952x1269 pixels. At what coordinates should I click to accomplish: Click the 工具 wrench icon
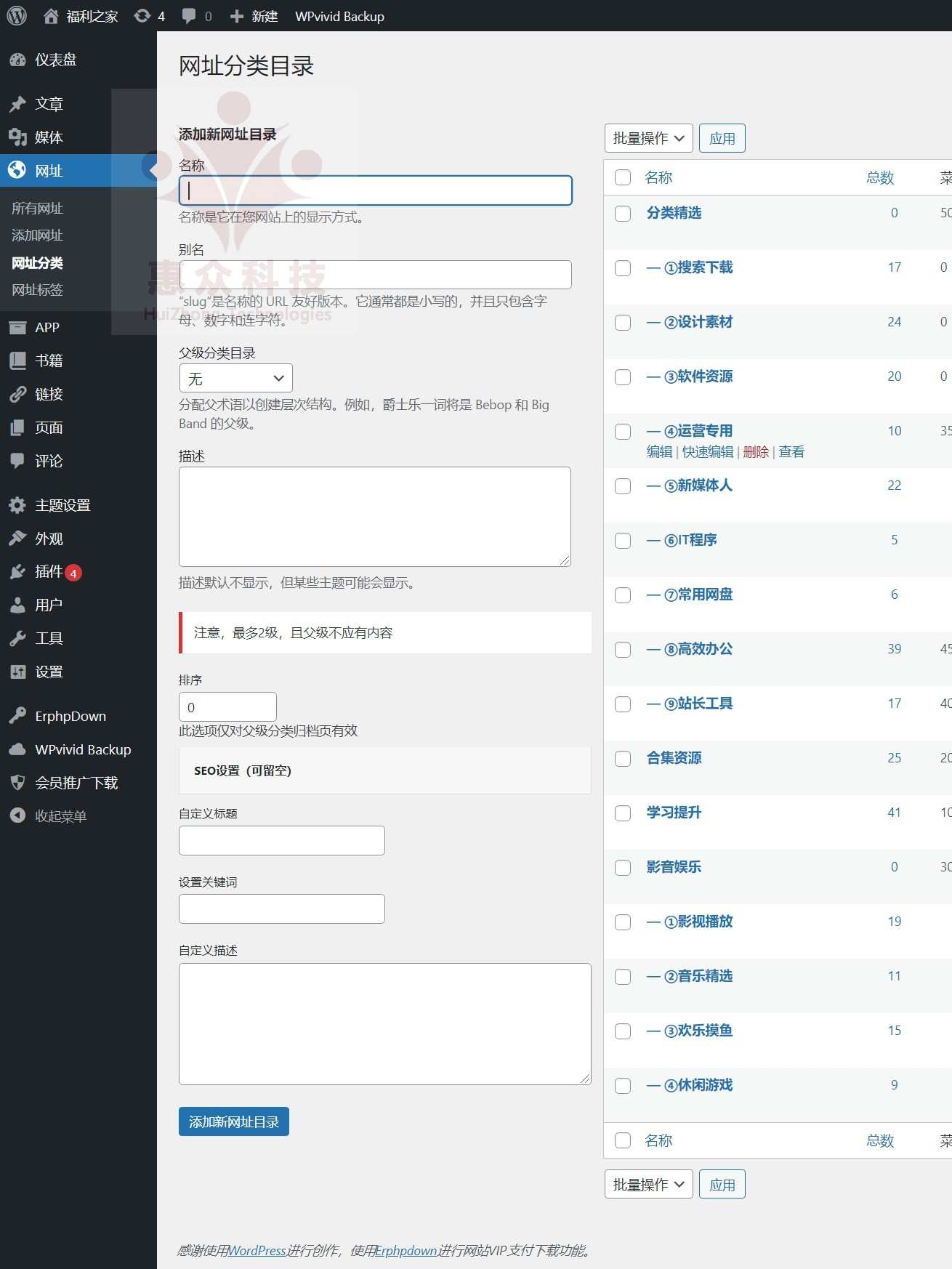17,638
